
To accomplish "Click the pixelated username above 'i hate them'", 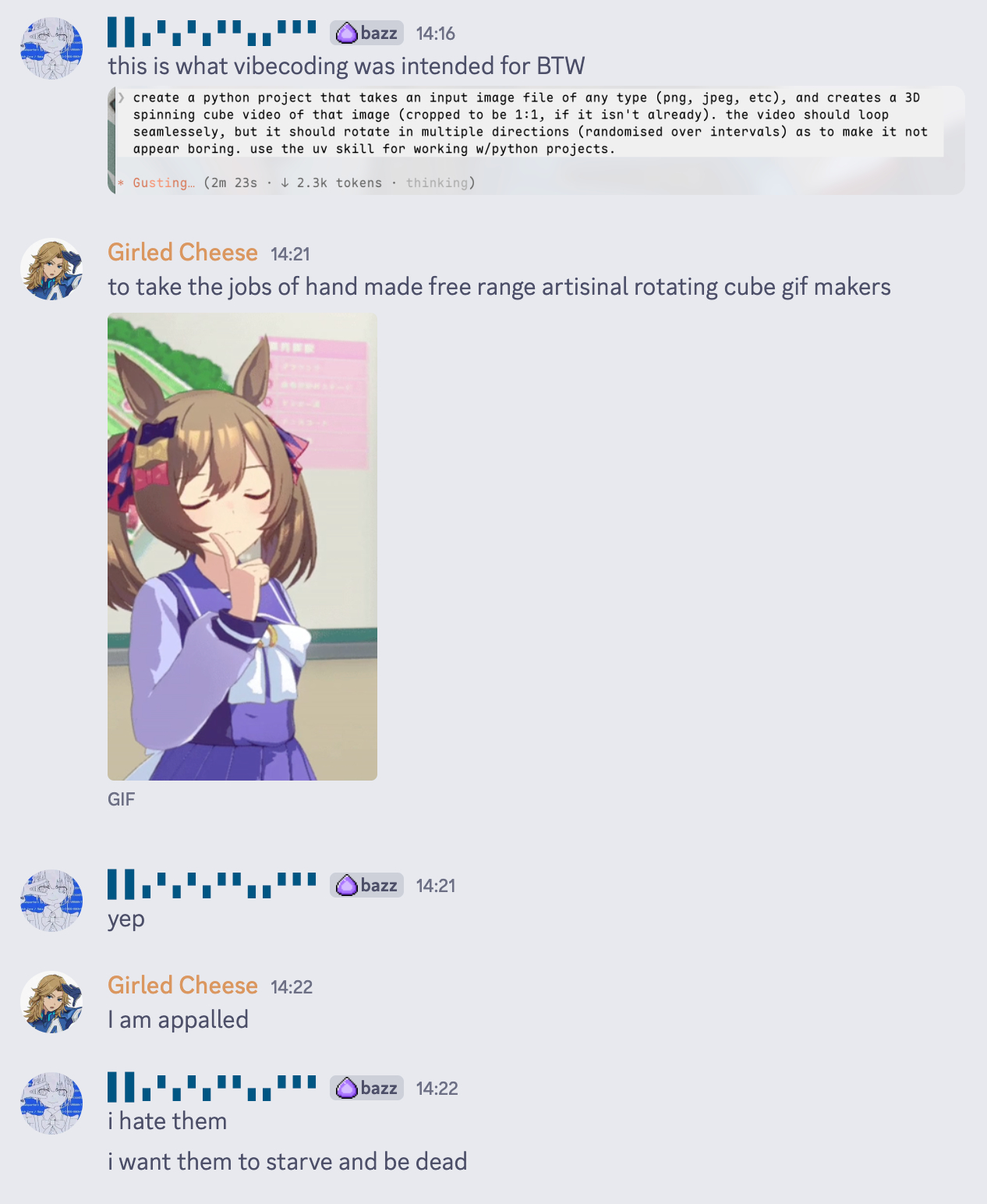I will 212,1088.
